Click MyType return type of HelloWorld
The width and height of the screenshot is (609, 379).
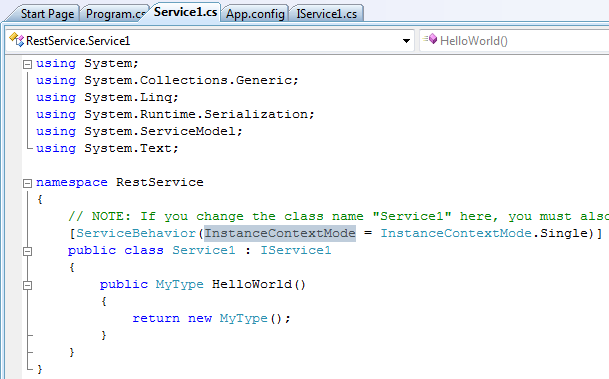(179, 284)
